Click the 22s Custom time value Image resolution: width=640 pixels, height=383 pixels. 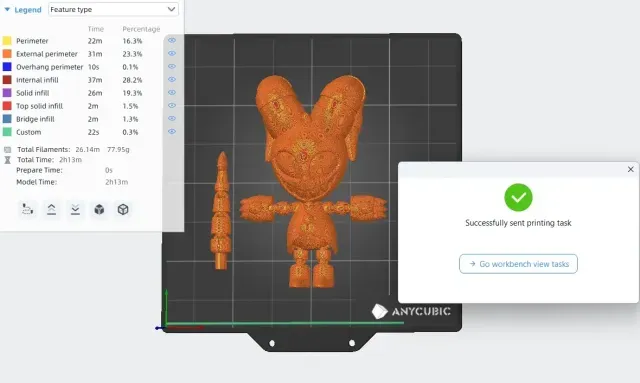93,132
